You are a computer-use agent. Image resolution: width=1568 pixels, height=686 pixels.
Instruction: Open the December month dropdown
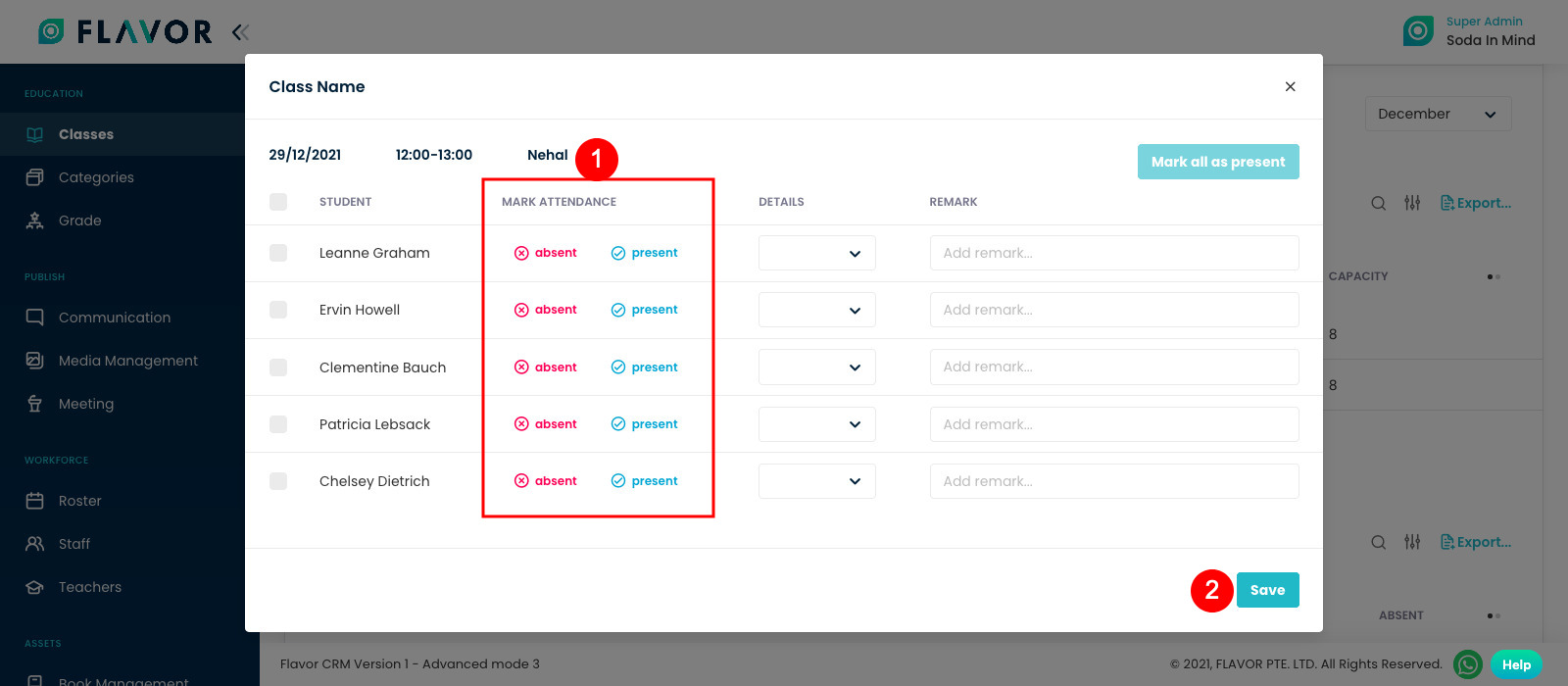tap(1438, 114)
